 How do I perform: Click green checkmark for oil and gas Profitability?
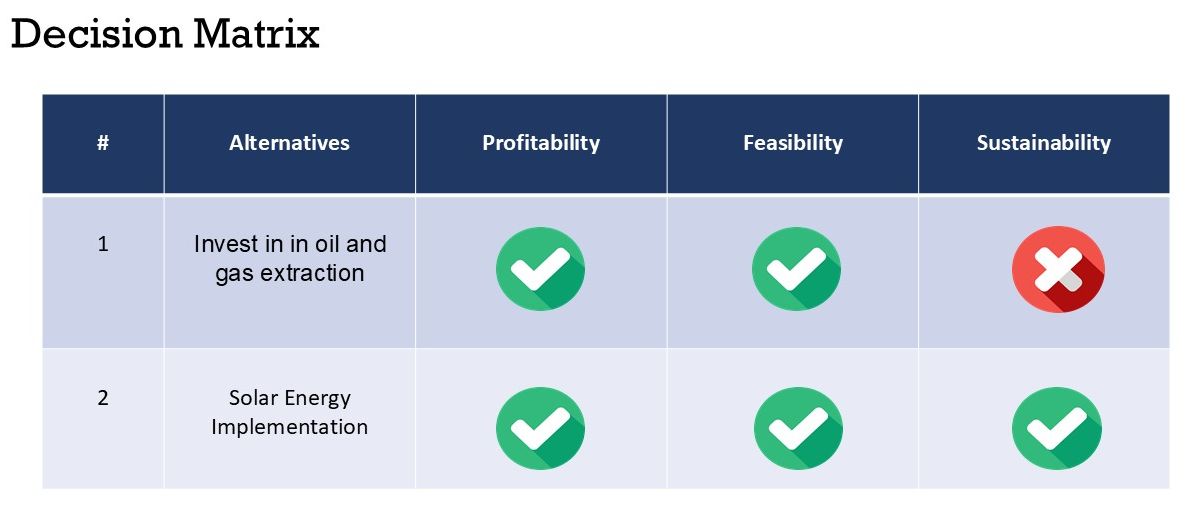click(540, 270)
